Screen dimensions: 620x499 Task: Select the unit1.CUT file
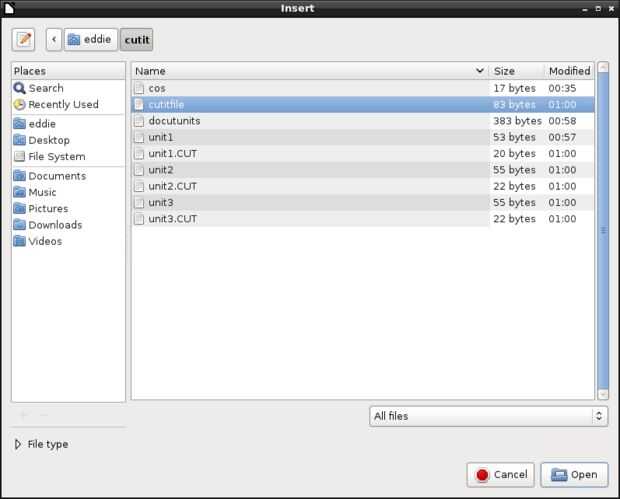pos(363,153)
